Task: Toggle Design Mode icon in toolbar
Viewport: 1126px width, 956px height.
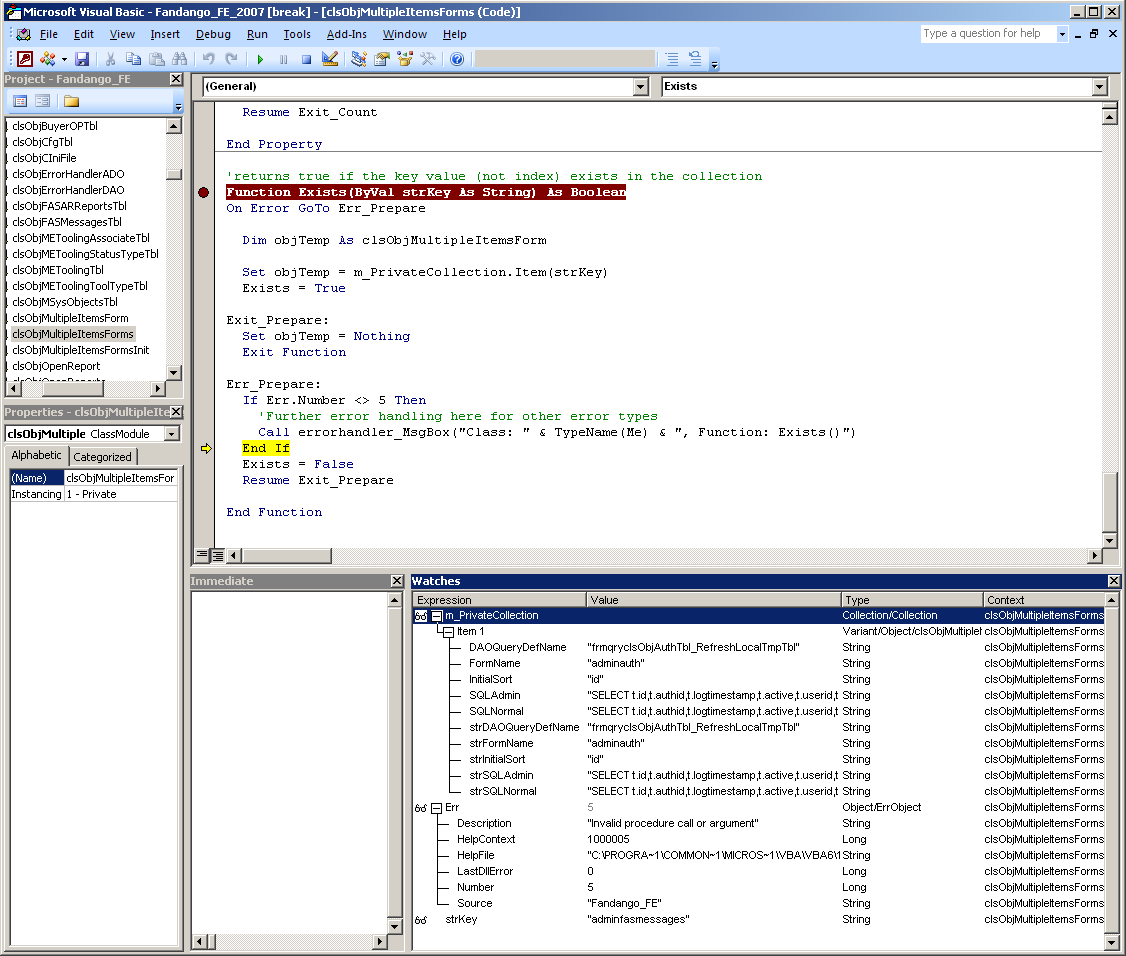Action: [330, 60]
